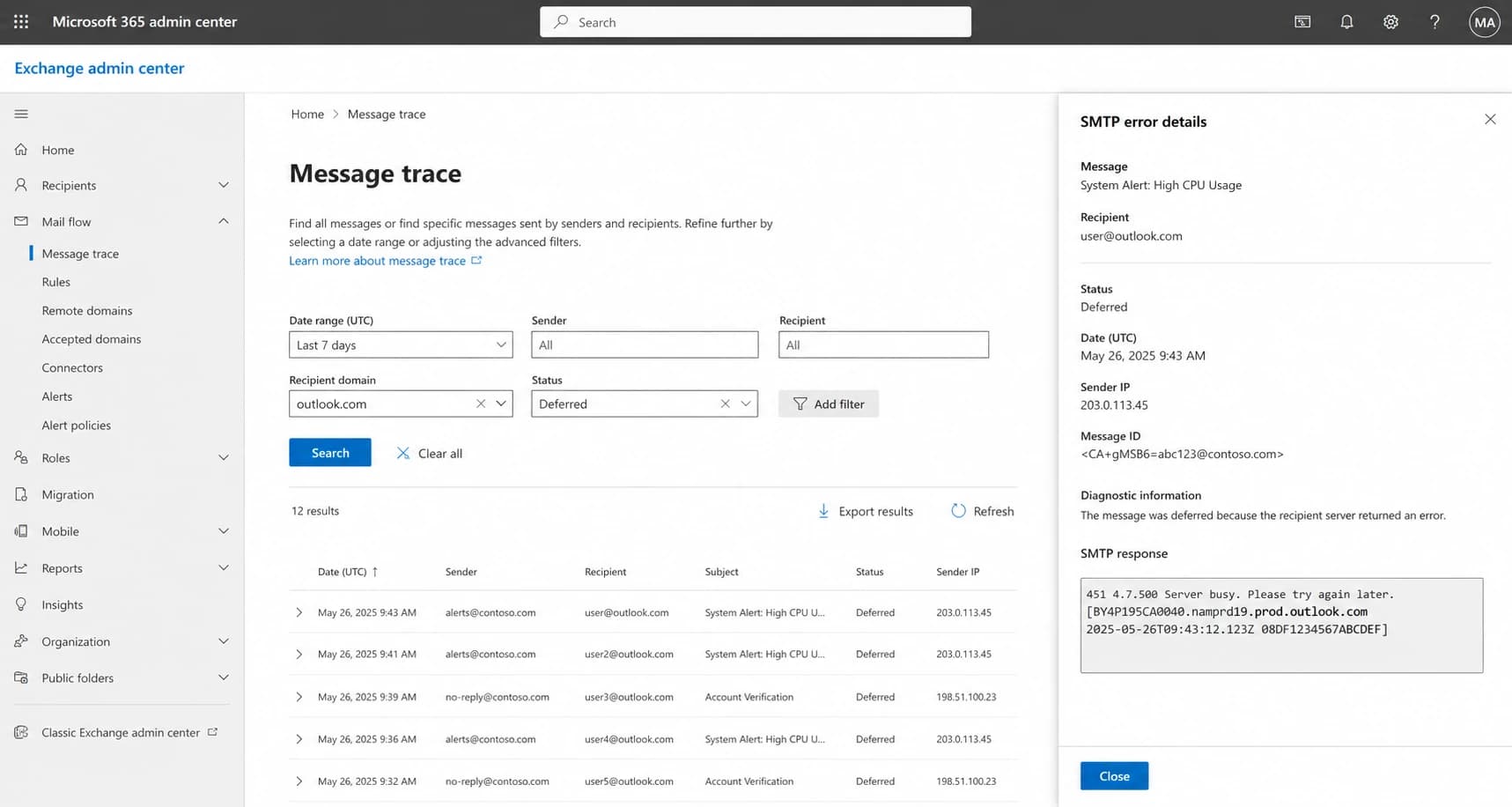Expand the Organization menu chevron
This screenshot has width=1512, height=807.
tap(224, 641)
